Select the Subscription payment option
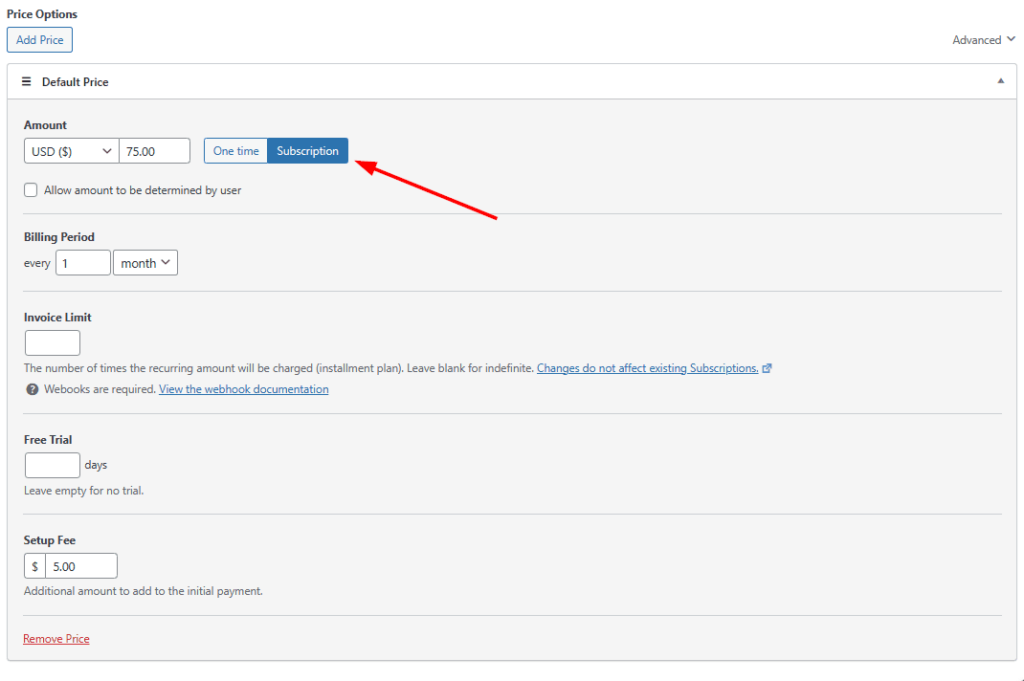 click(308, 151)
